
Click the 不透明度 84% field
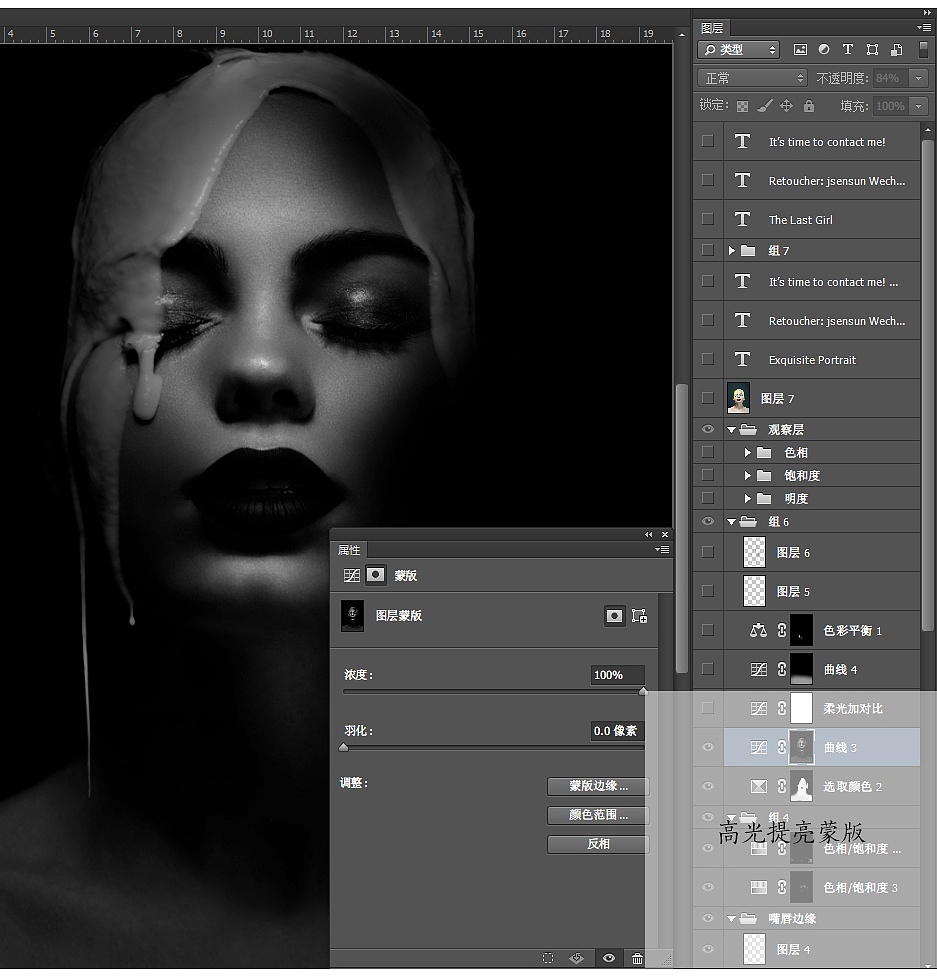pos(890,78)
